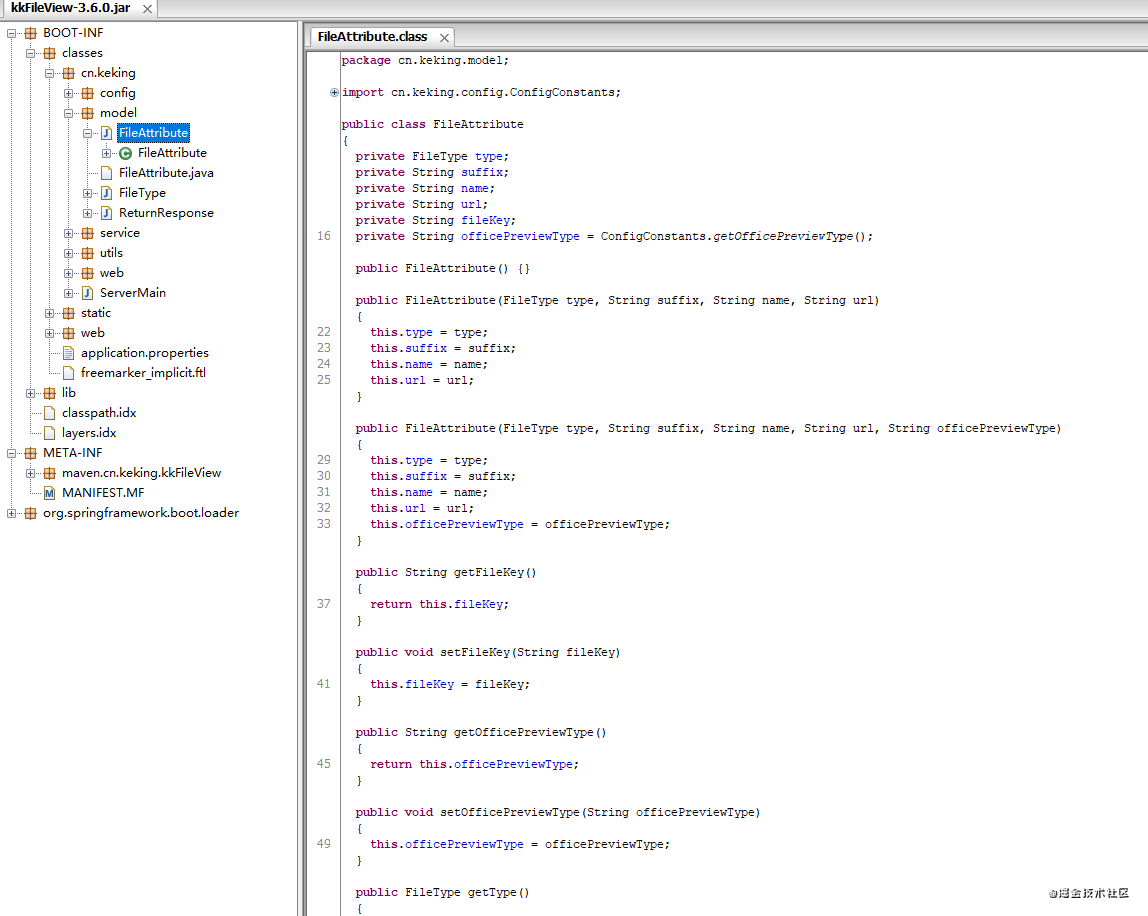
Task: Click line number 49 in the gutter
Action: click(324, 844)
